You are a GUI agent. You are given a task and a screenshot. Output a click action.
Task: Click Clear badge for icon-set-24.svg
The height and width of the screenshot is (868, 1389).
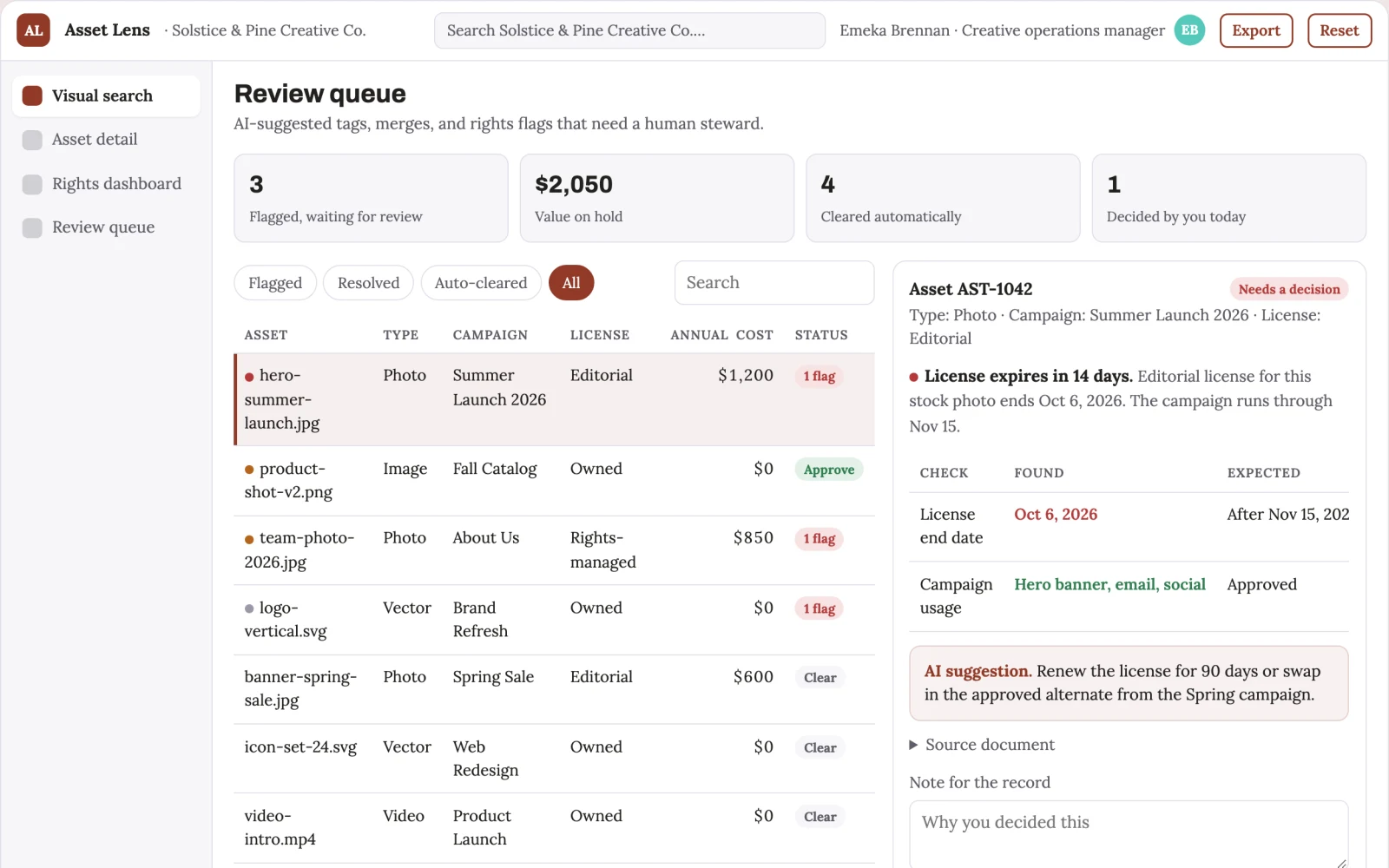click(820, 747)
